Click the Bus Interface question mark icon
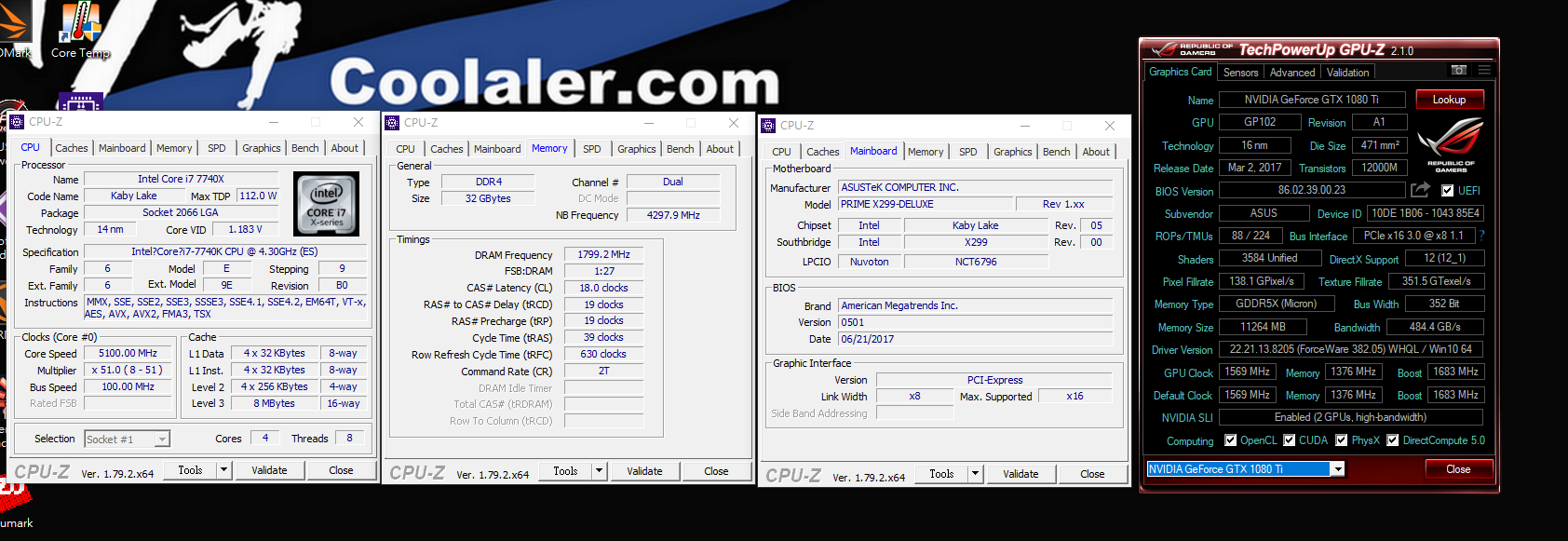 (1481, 236)
